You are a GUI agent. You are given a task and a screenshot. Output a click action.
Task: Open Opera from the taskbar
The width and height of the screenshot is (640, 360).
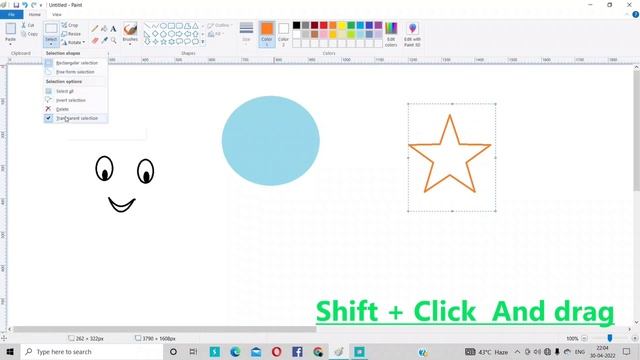click(x=276, y=352)
